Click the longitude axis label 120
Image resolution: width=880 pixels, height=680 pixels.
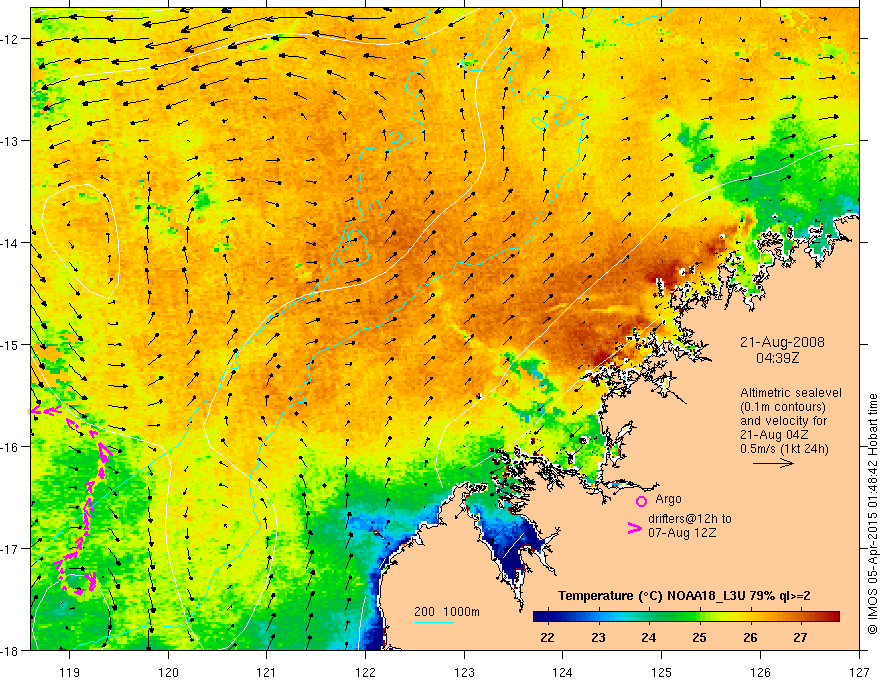(x=168, y=672)
